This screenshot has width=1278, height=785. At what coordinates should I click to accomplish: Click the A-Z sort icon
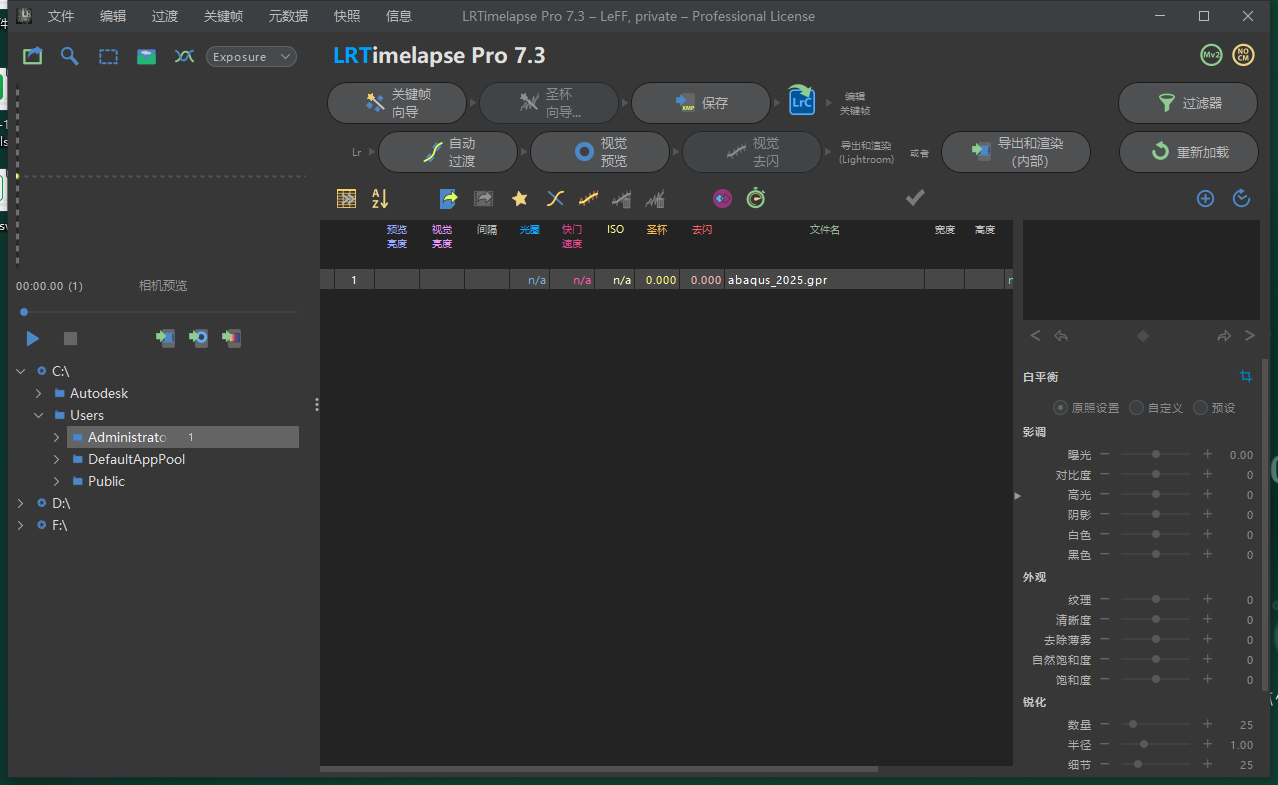[380, 198]
